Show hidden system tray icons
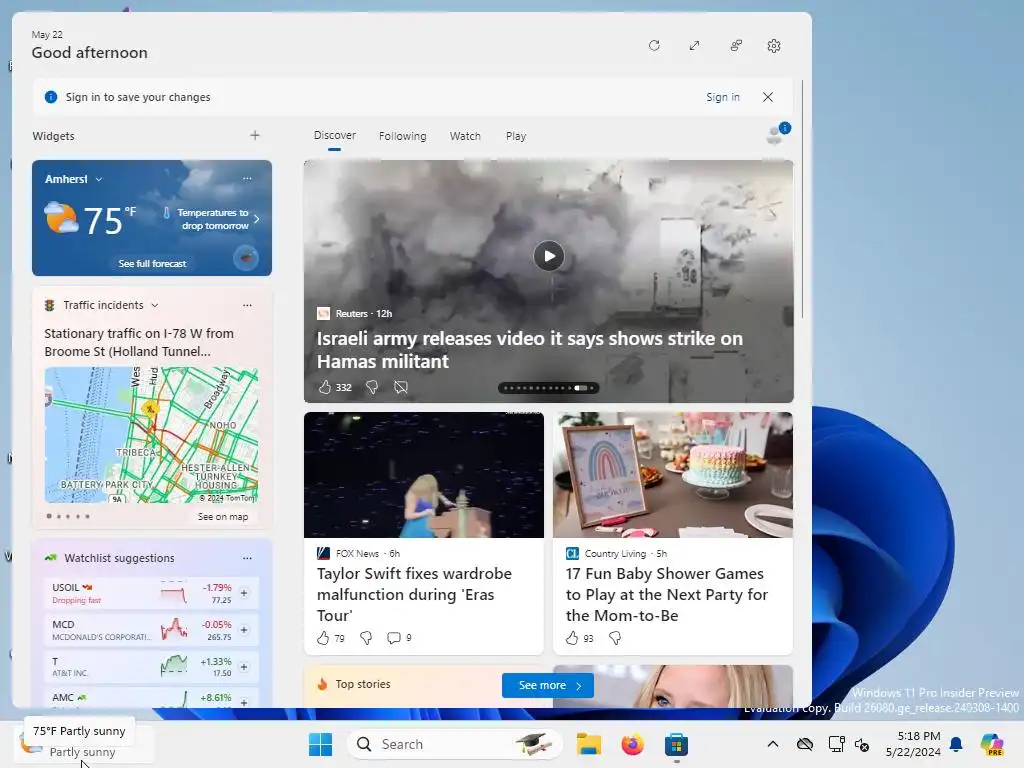 click(773, 744)
